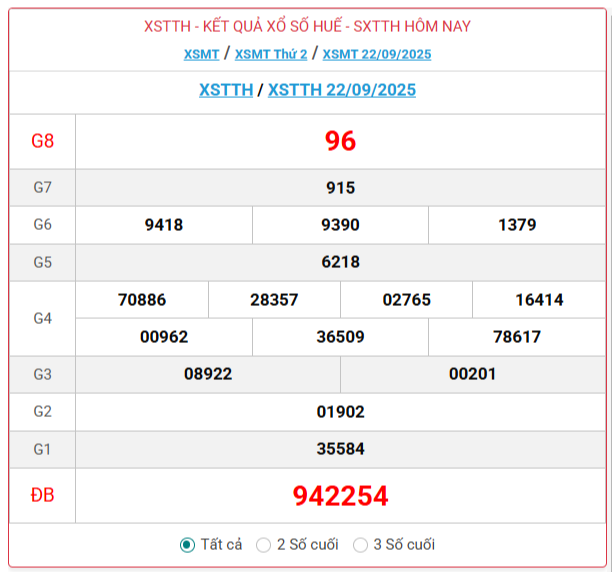Click the G6 number 9418

[164, 225]
